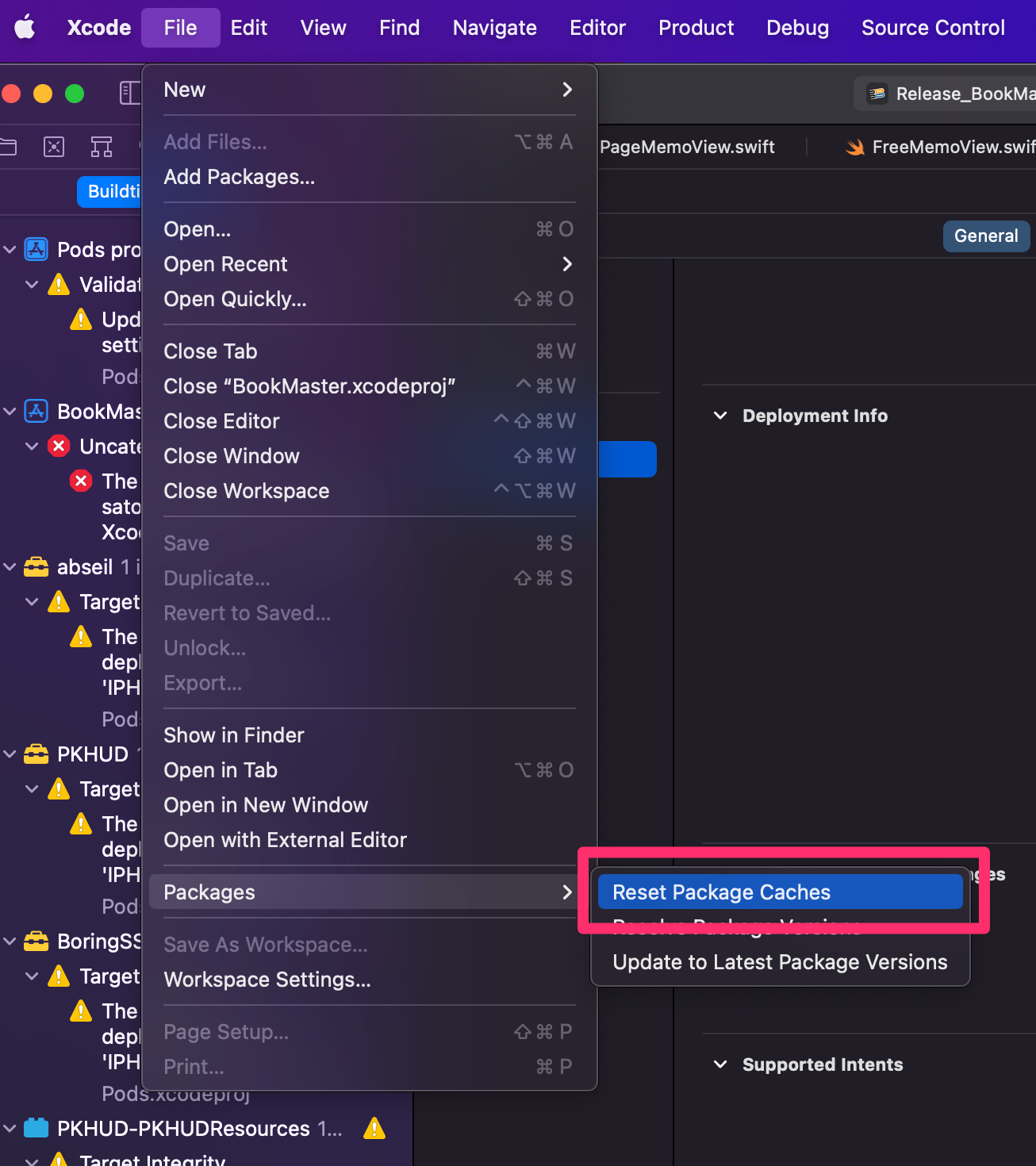Switch to the PageMemoView.swift tab

(687, 146)
